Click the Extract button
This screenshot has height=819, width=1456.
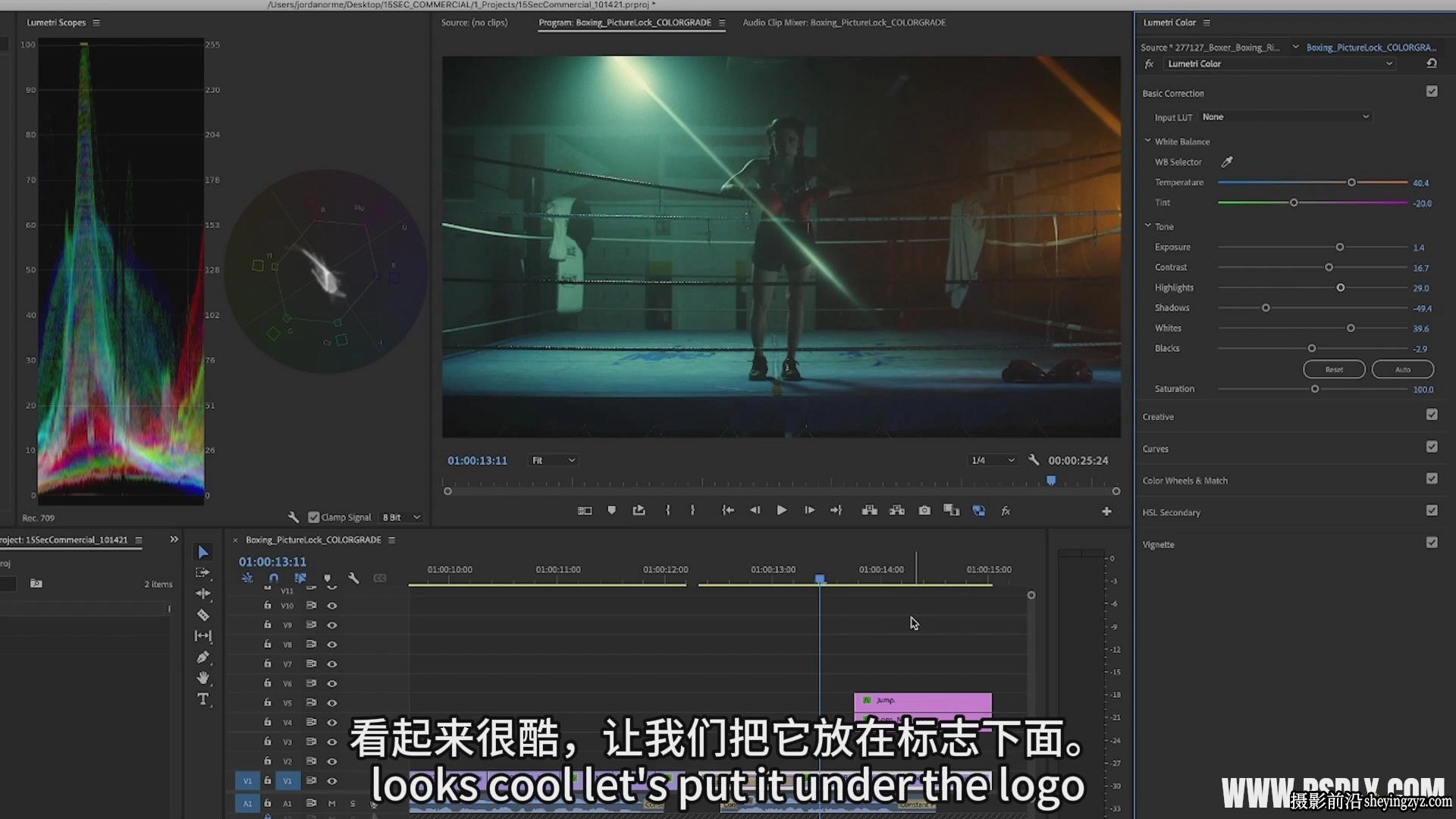coord(897,510)
